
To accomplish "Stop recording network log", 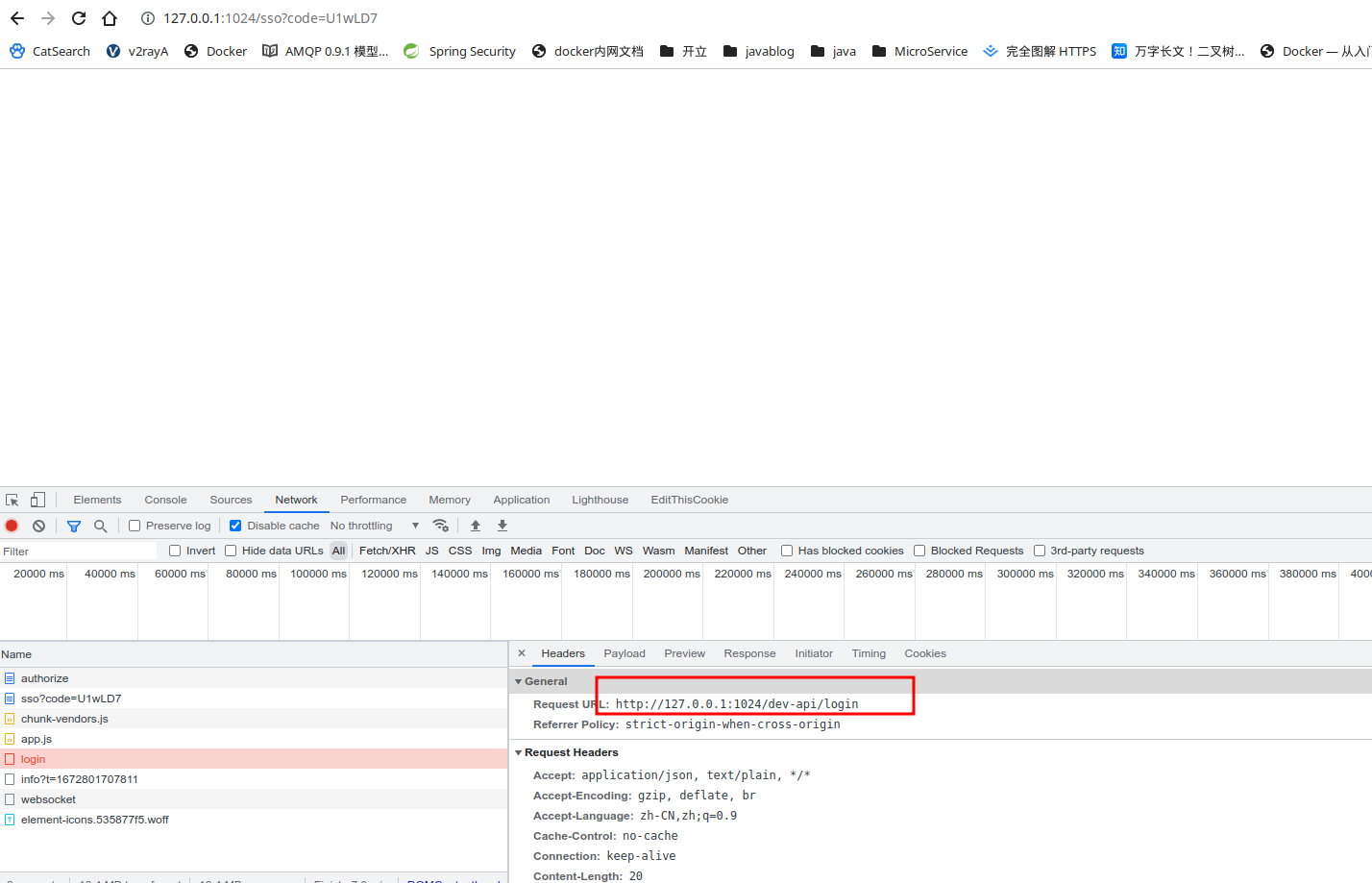I will (12, 526).
